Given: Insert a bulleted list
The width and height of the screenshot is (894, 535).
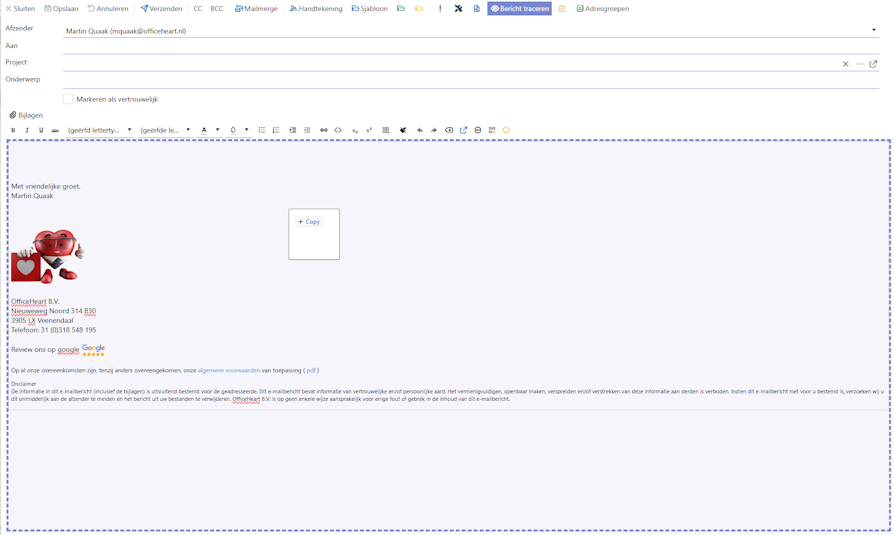Looking at the screenshot, I should 262,131.
